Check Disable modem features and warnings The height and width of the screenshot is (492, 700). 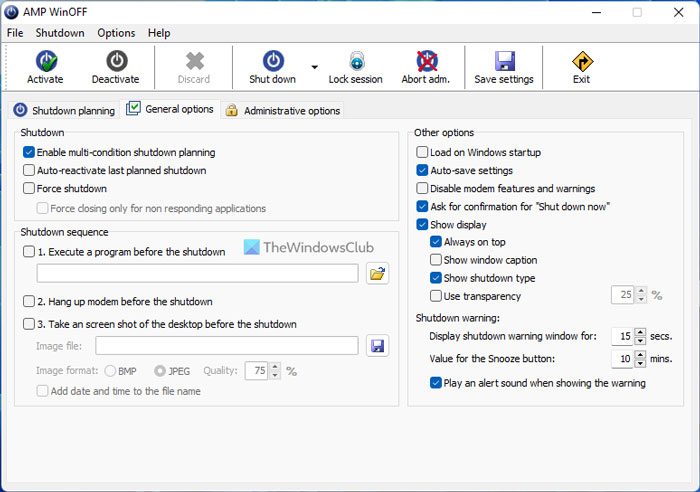[422, 188]
